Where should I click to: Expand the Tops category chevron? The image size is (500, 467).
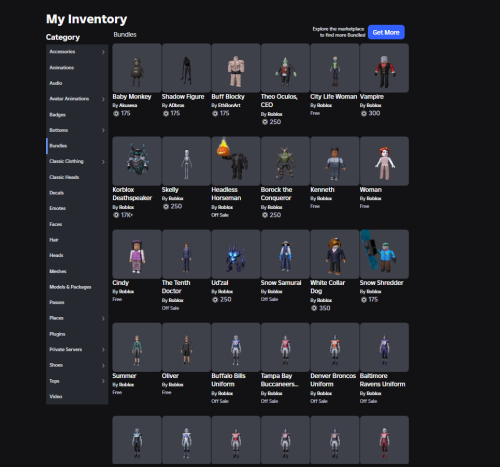click(103, 381)
